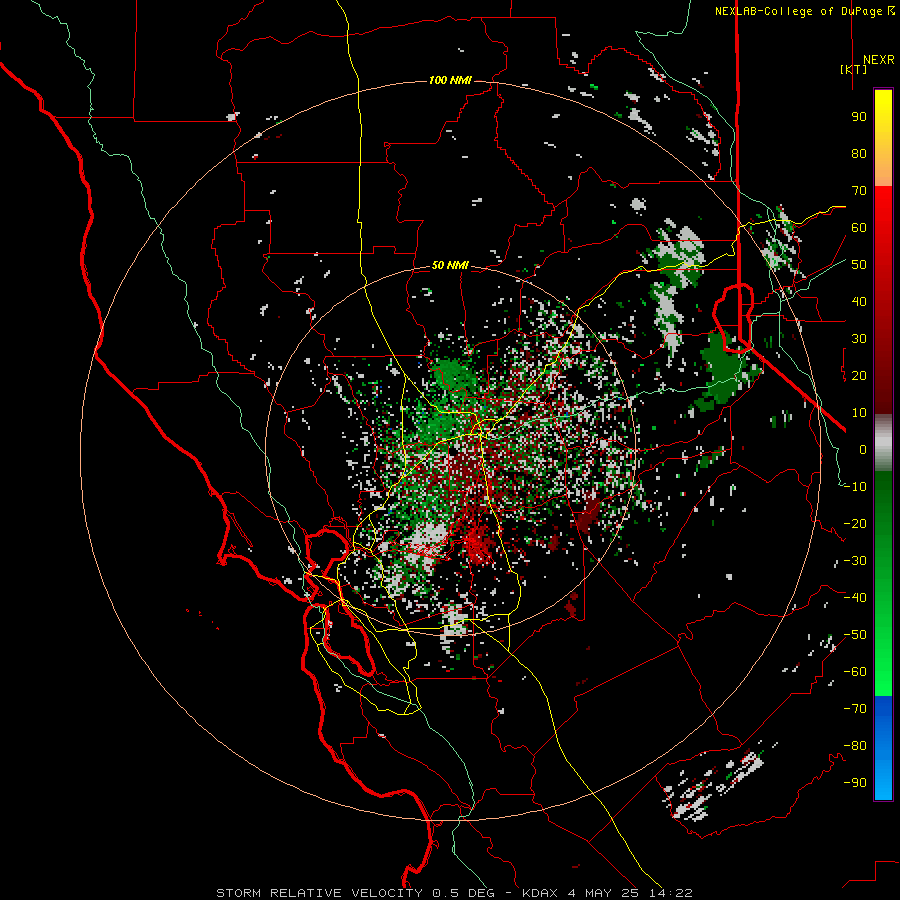This screenshot has width=900, height=900.
Task: Click the 4 MAY 25 date text
Action: 605,893
